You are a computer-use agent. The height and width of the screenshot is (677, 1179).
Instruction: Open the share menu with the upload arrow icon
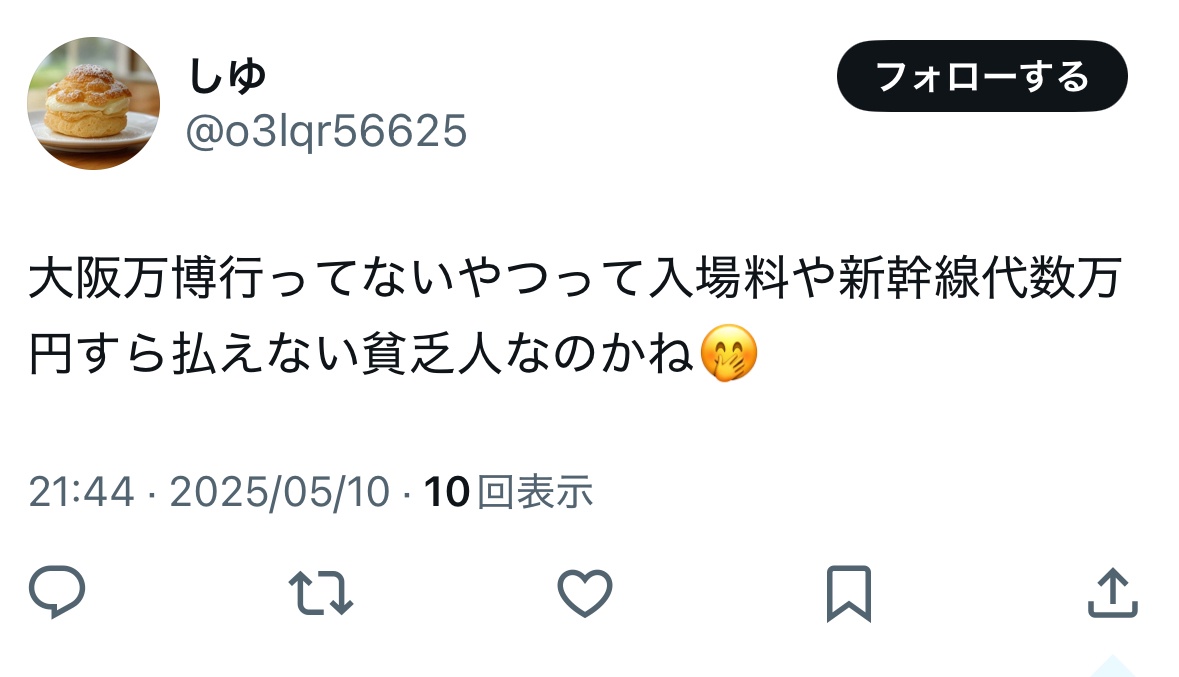tap(1113, 593)
